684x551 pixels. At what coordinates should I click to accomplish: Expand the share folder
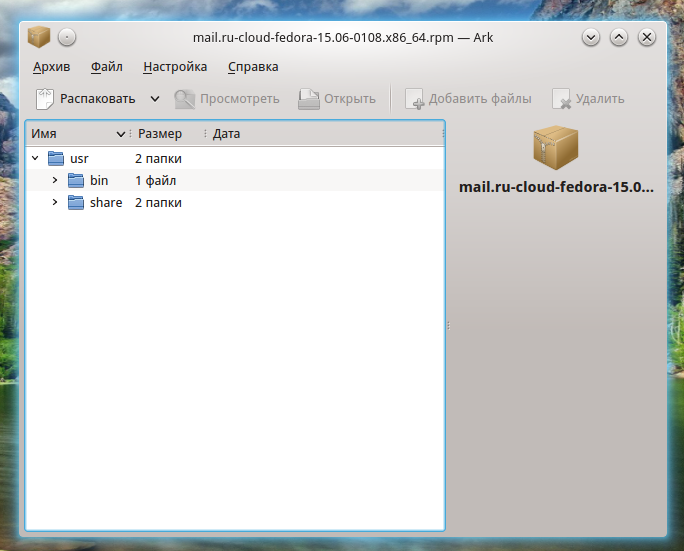(55, 202)
